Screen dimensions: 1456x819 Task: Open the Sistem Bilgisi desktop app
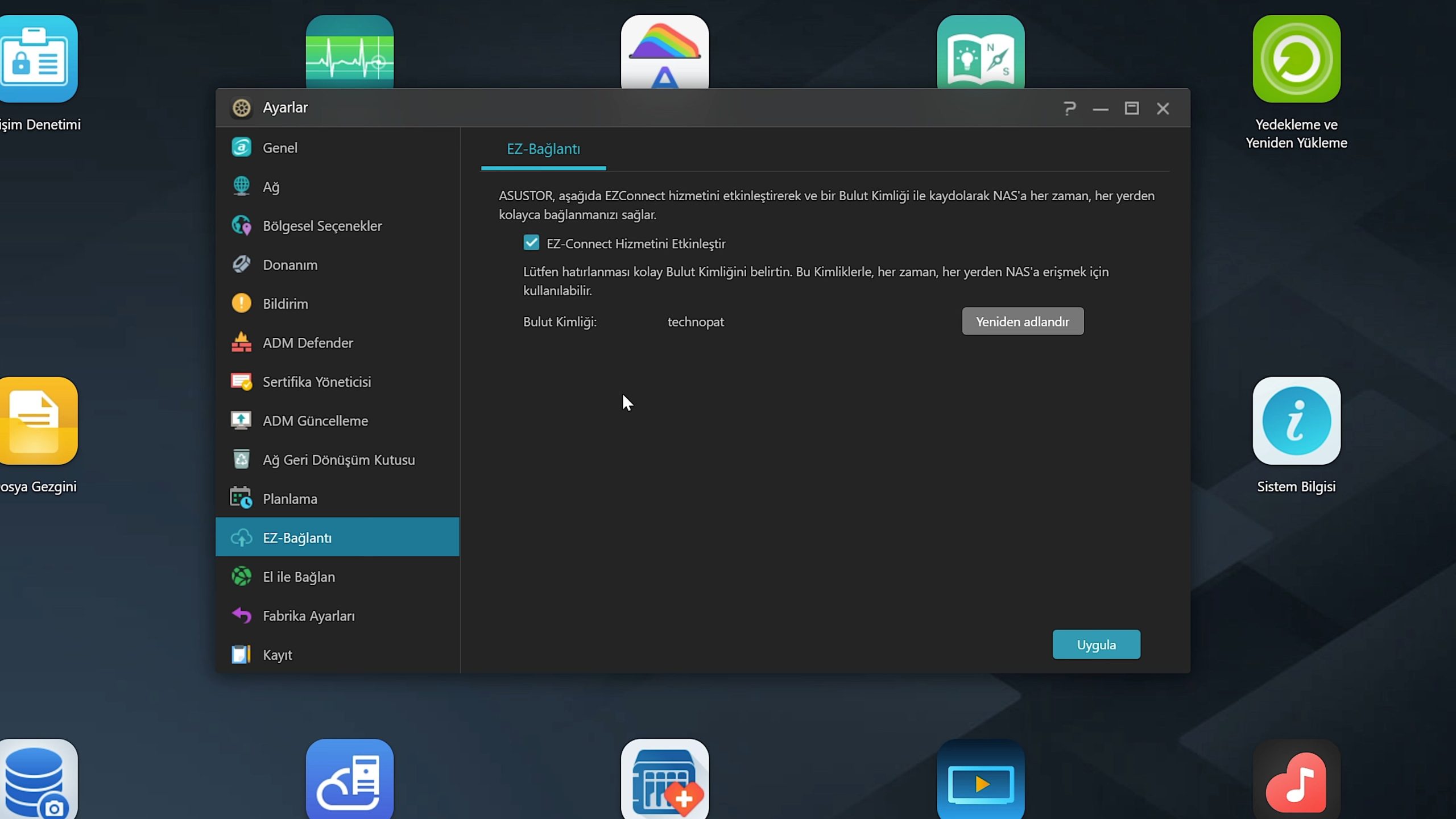[1296, 421]
